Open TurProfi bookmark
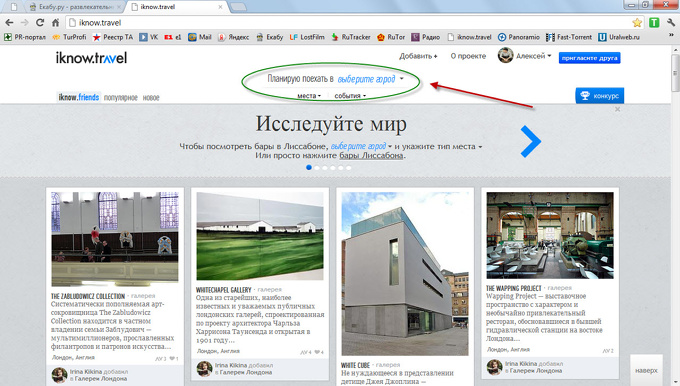Screen dimensions: 680x386 69,37
